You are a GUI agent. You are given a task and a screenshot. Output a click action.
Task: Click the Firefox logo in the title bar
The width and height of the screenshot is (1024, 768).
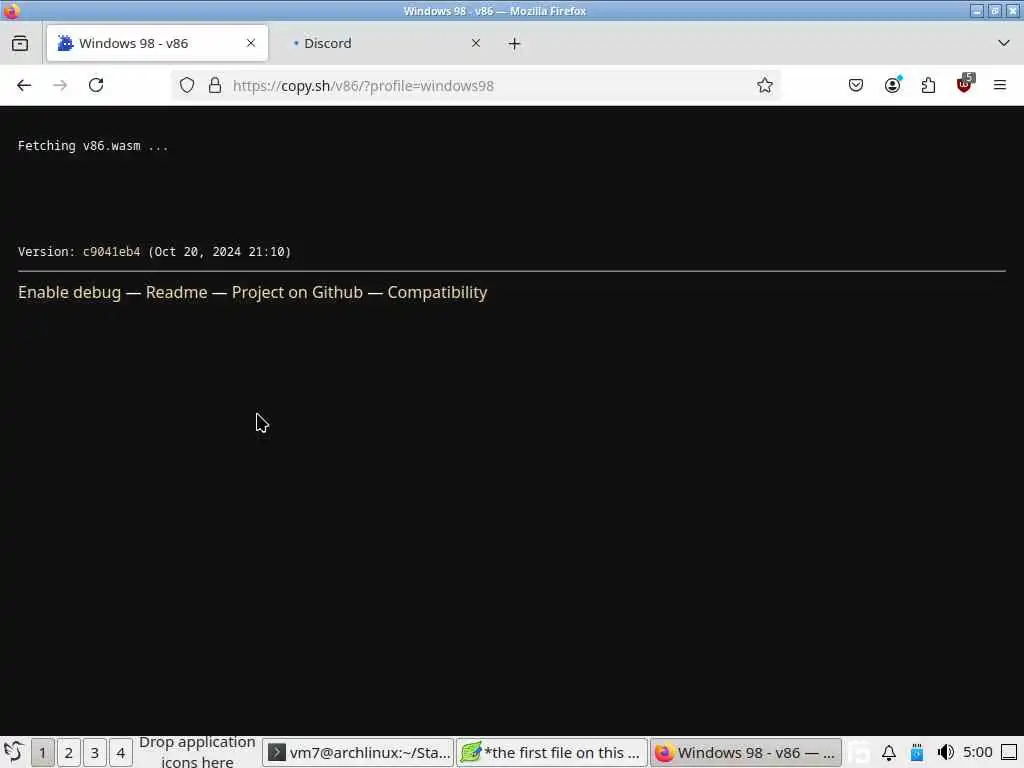[11, 10]
